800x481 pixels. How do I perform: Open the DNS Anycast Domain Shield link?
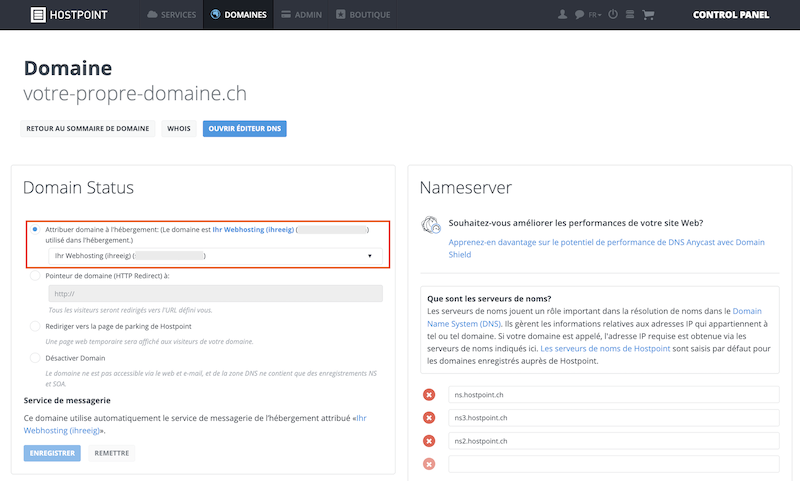[606, 248]
